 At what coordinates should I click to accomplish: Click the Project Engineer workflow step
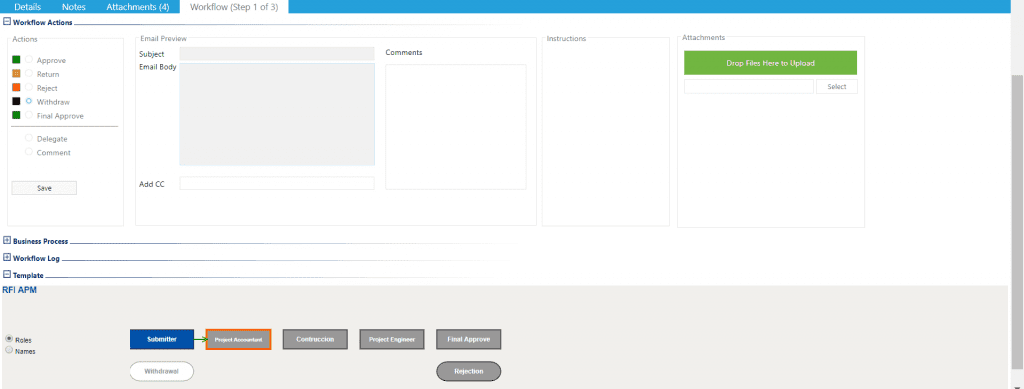click(x=392, y=339)
